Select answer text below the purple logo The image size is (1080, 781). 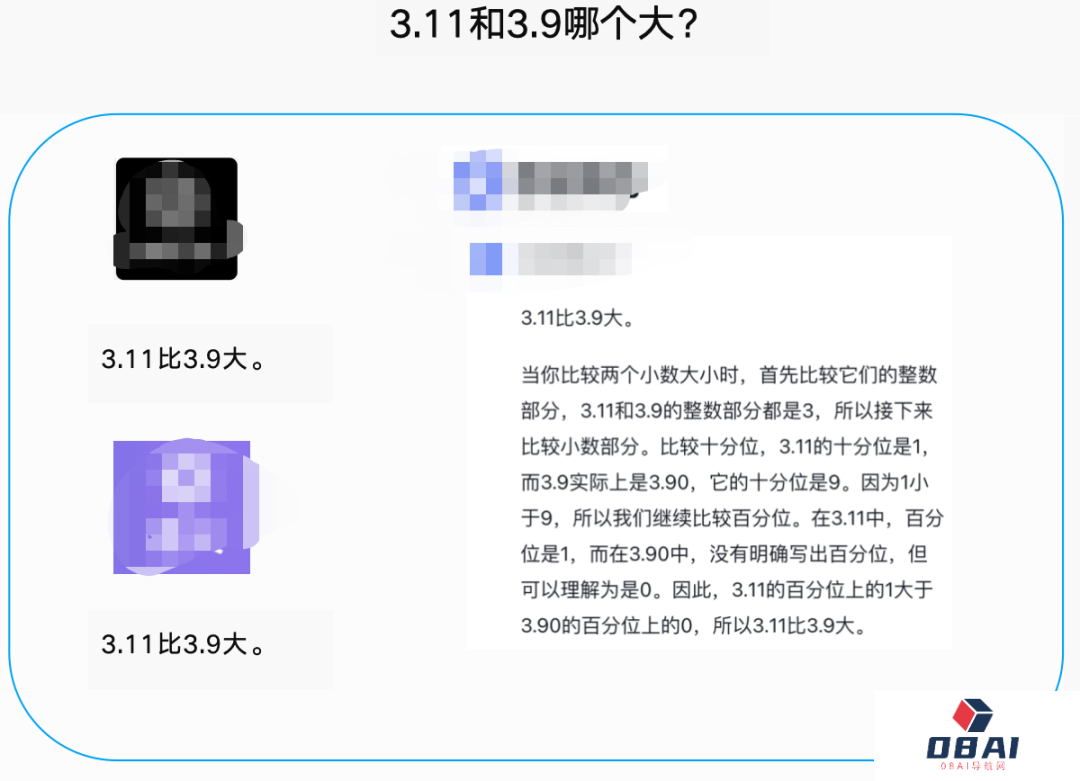pyautogui.click(x=183, y=645)
